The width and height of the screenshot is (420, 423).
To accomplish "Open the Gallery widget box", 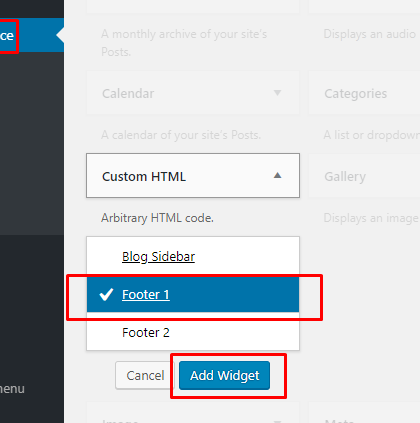I will pyautogui.click(x=364, y=176).
